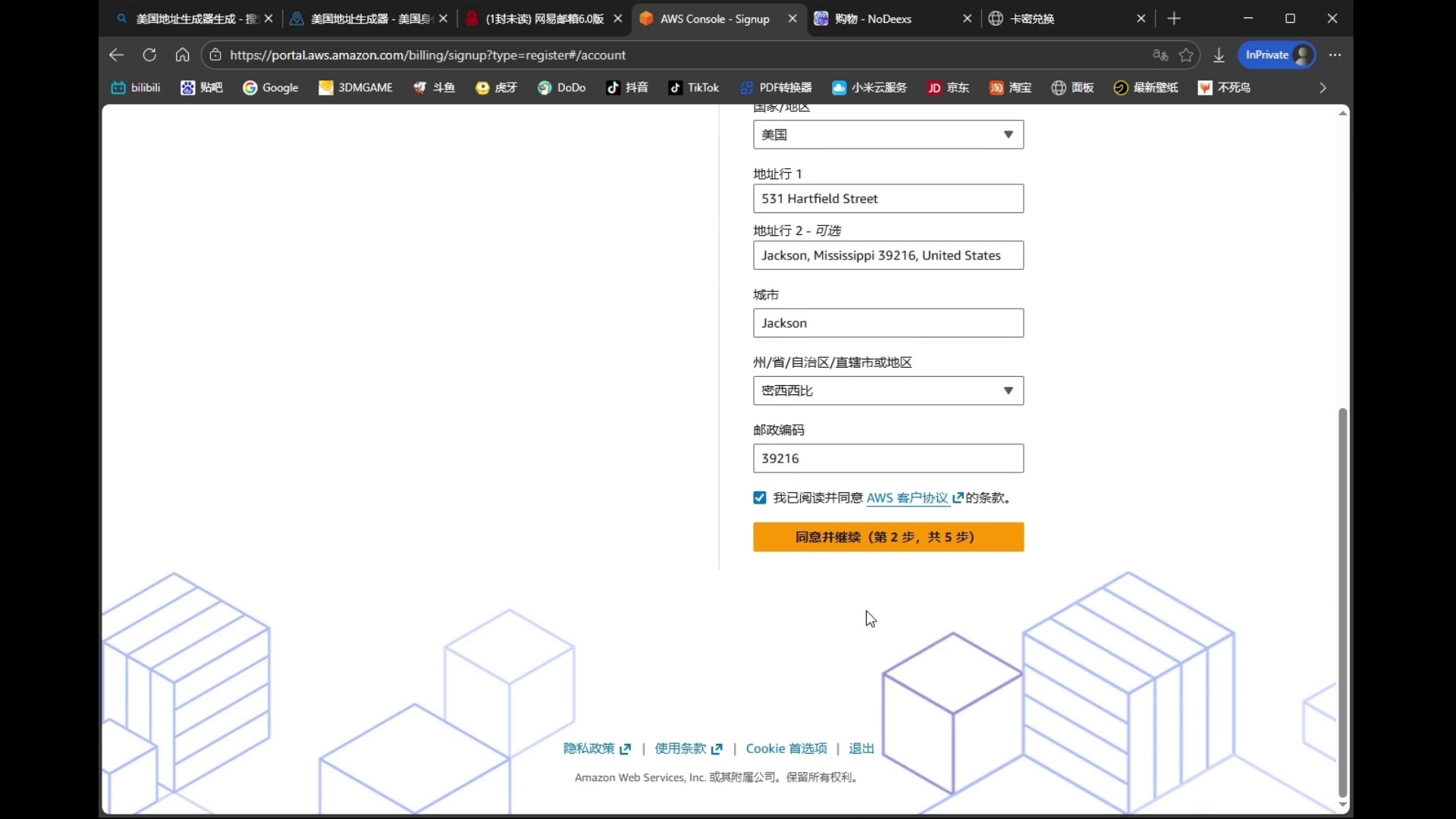The image size is (1456, 819).
Task: Click the browser refresh icon
Action: (149, 55)
